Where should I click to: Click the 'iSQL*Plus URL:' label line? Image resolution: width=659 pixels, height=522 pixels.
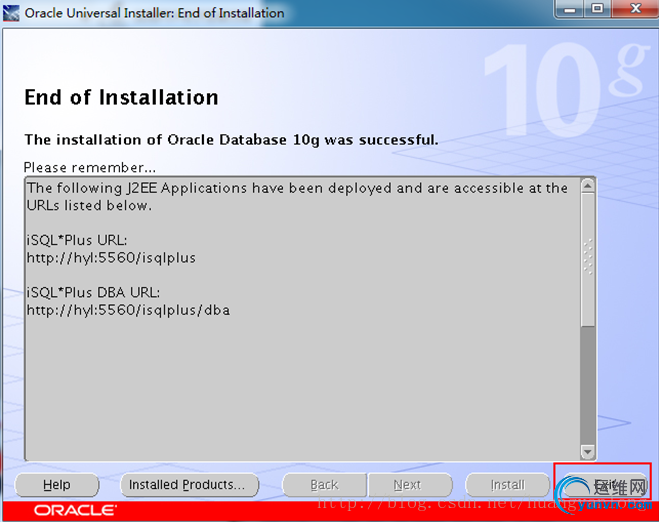click(x=77, y=240)
